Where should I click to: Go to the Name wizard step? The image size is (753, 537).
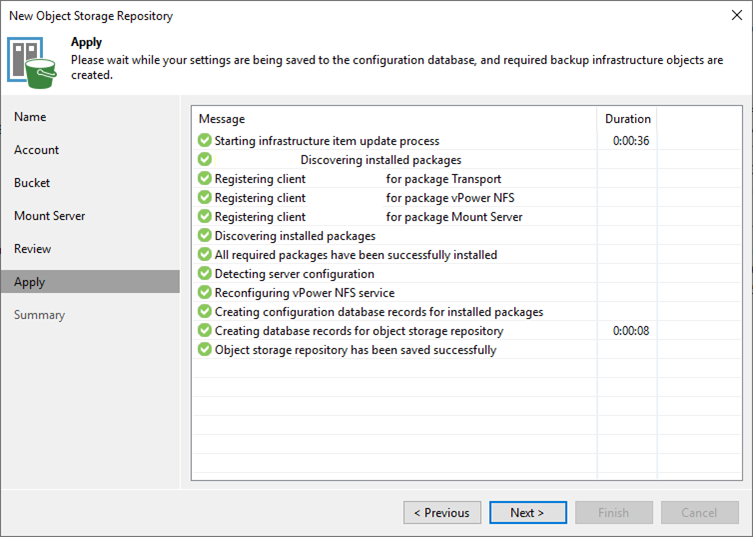point(30,117)
